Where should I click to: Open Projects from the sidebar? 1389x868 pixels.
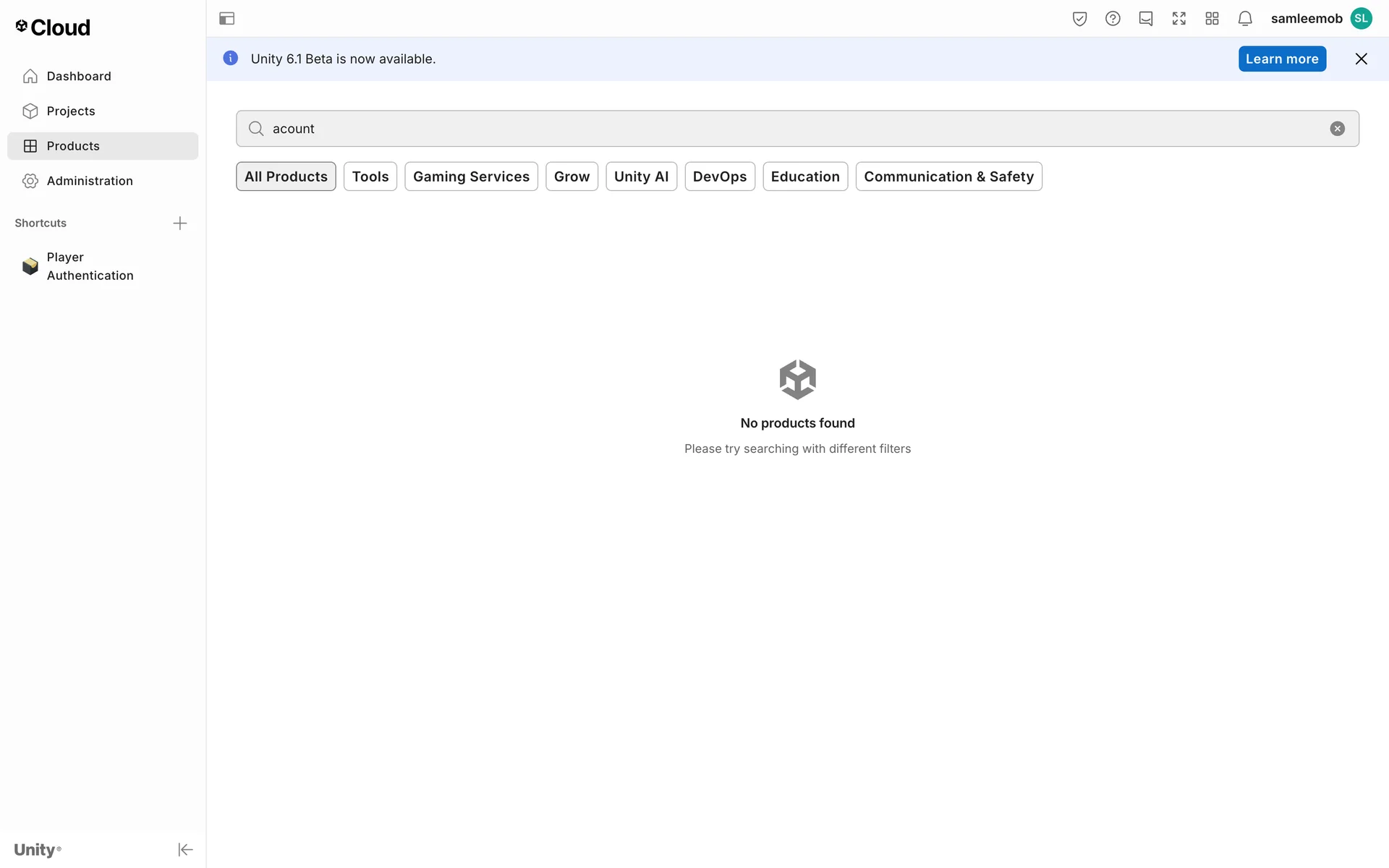[71, 111]
